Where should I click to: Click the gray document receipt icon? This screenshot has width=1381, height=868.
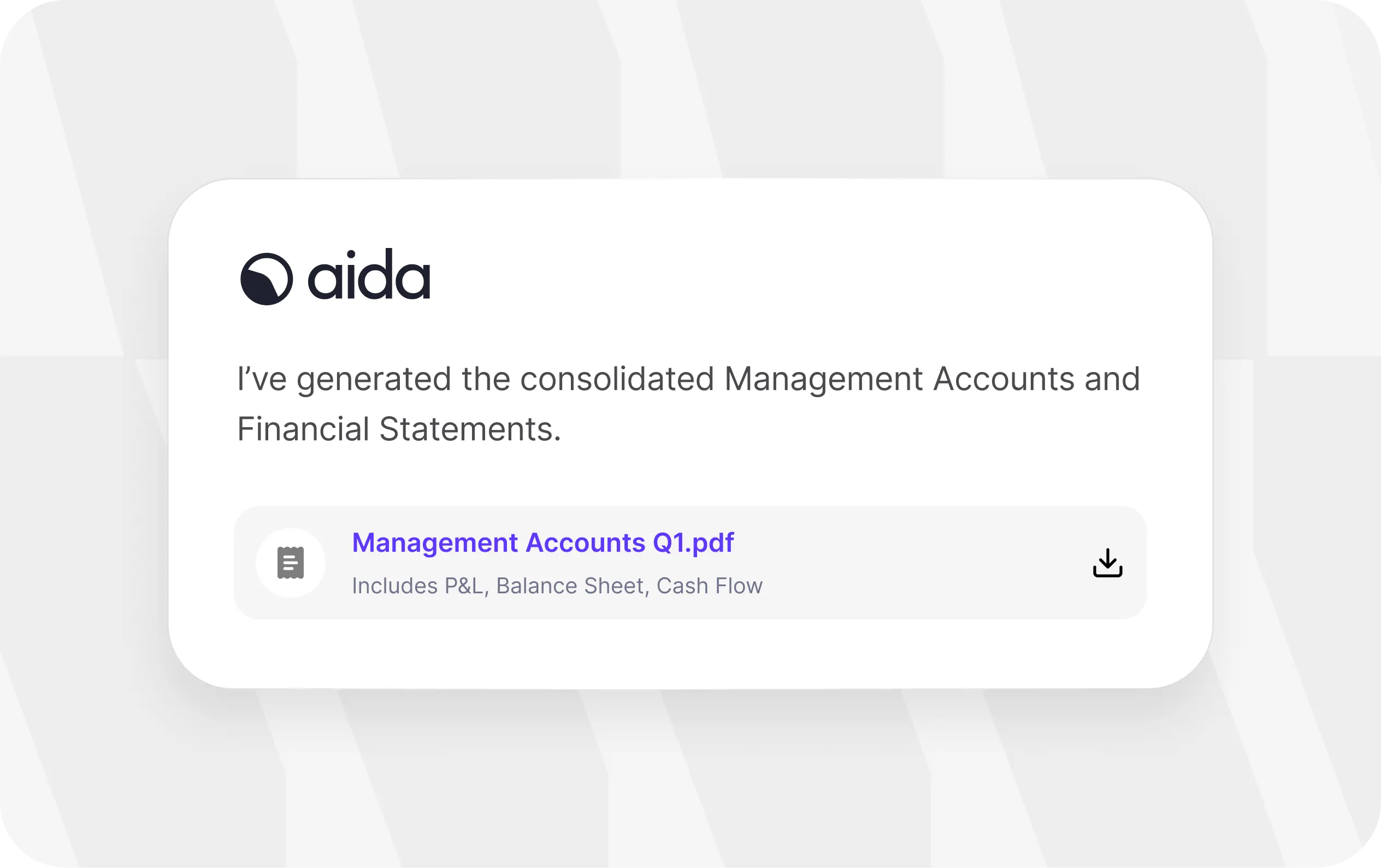pyautogui.click(x=291, y=563)
